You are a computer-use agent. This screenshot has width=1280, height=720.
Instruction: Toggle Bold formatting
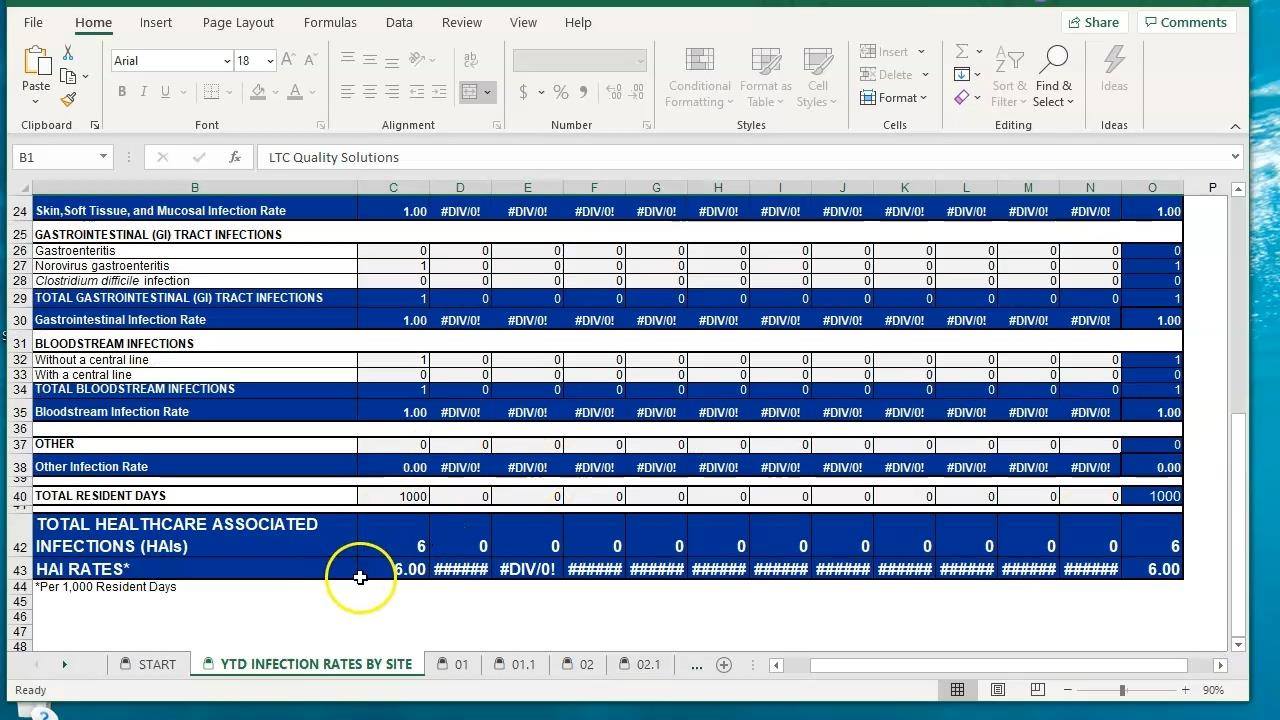122,92
